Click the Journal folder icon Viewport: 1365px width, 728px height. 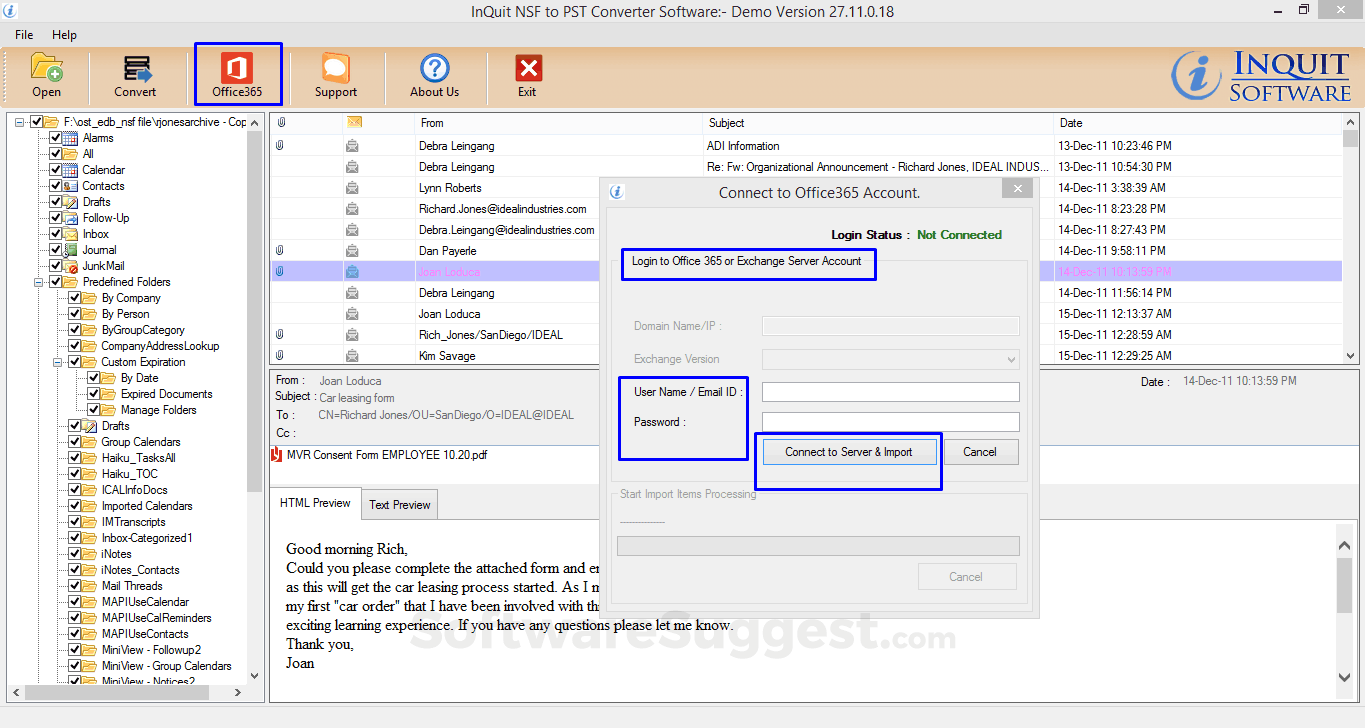(71, 250)
